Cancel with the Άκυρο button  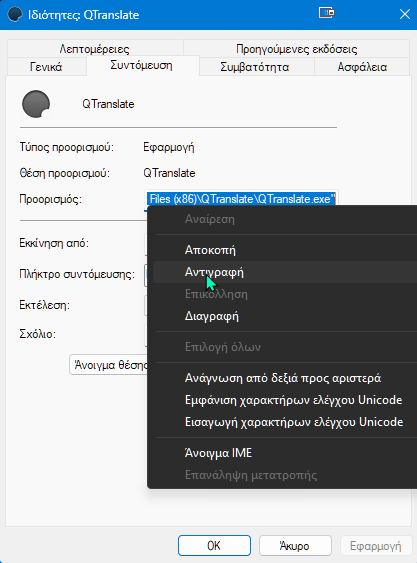295,546
